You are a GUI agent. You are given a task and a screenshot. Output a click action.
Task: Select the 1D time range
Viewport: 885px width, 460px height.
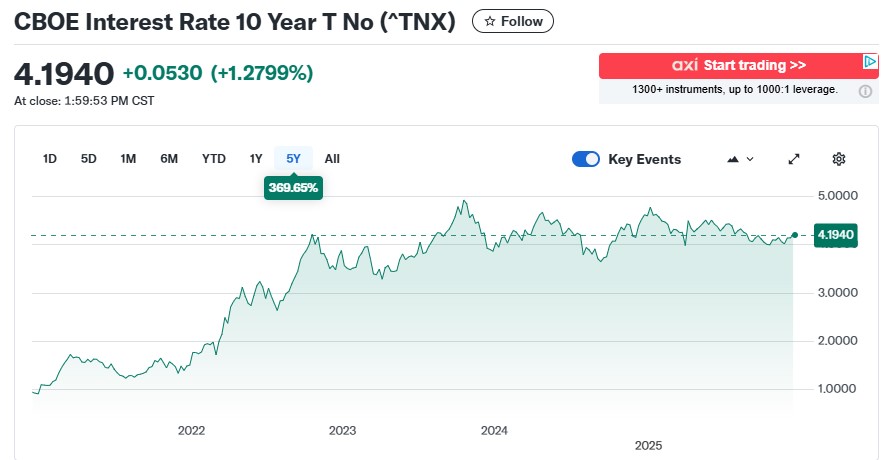pyautogui.click(x=50, y=159)
